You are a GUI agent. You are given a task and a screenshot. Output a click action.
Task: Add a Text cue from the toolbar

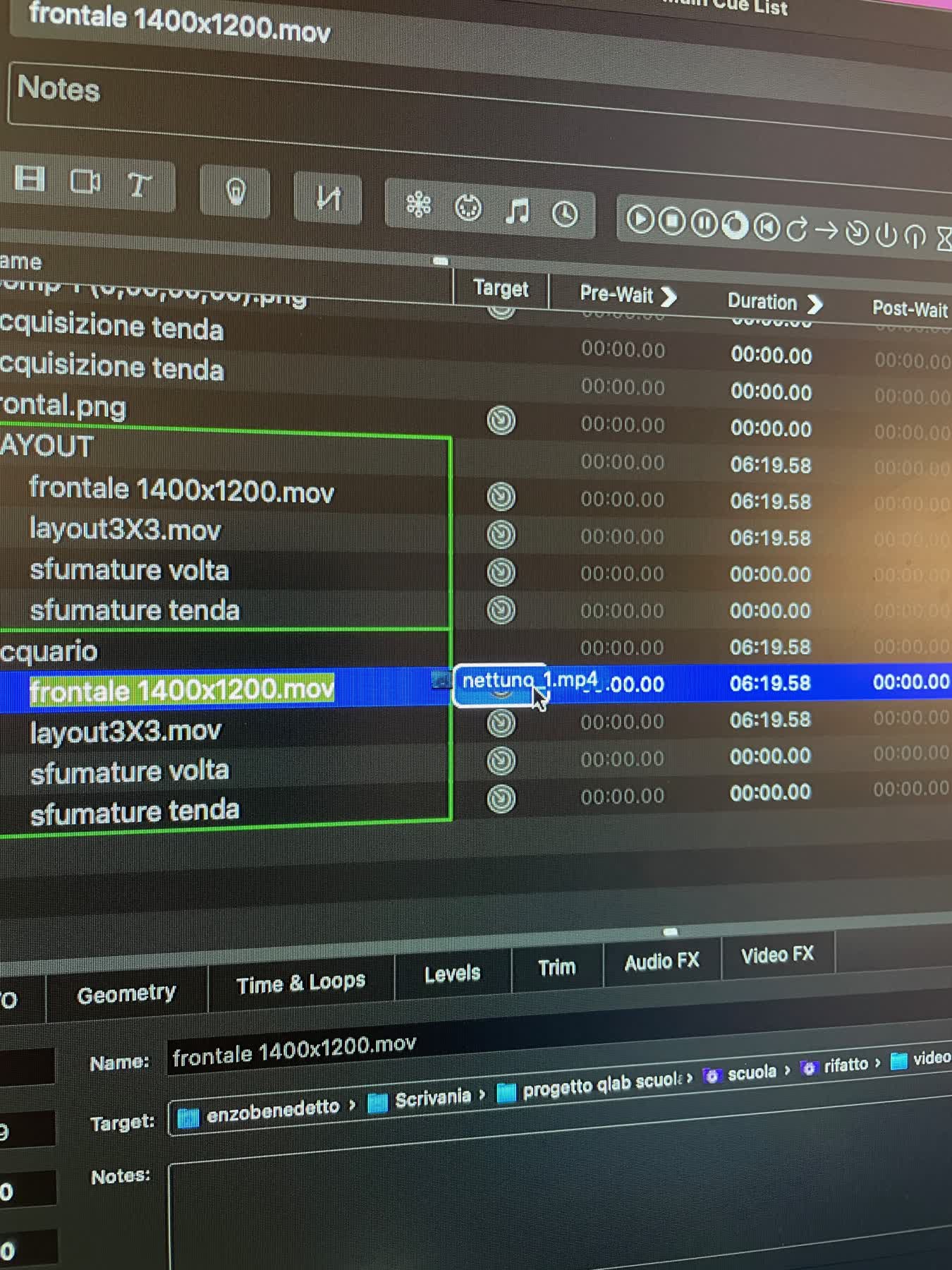pyautogui.click(x=139, y=186)
